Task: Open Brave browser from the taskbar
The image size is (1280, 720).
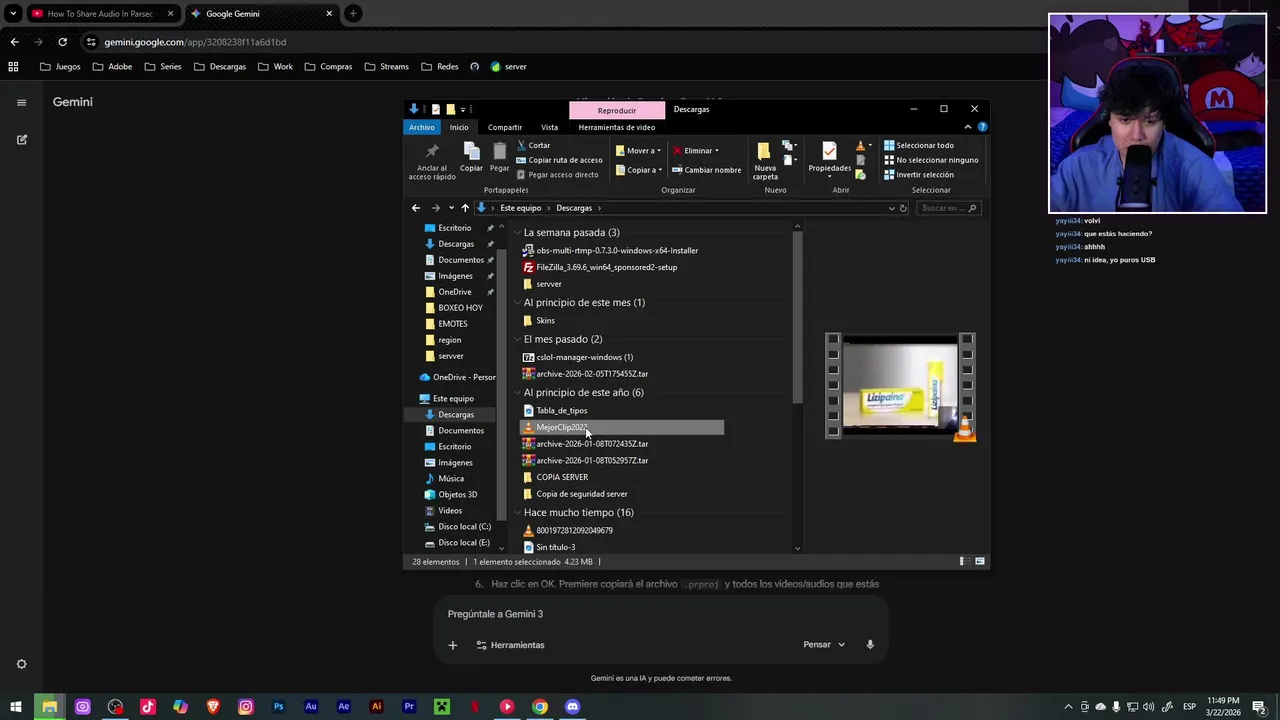Action: tap(213, 707)
